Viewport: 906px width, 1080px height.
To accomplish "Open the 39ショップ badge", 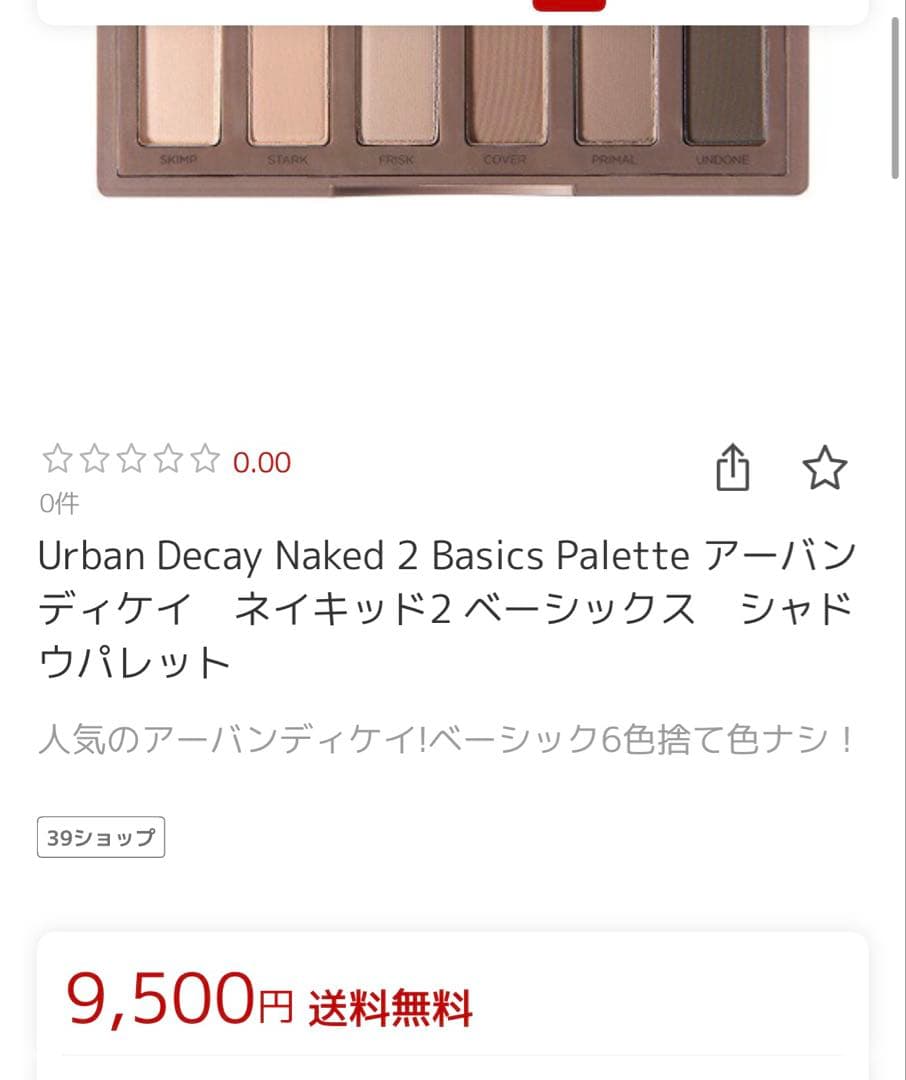I will coord(101,838).
